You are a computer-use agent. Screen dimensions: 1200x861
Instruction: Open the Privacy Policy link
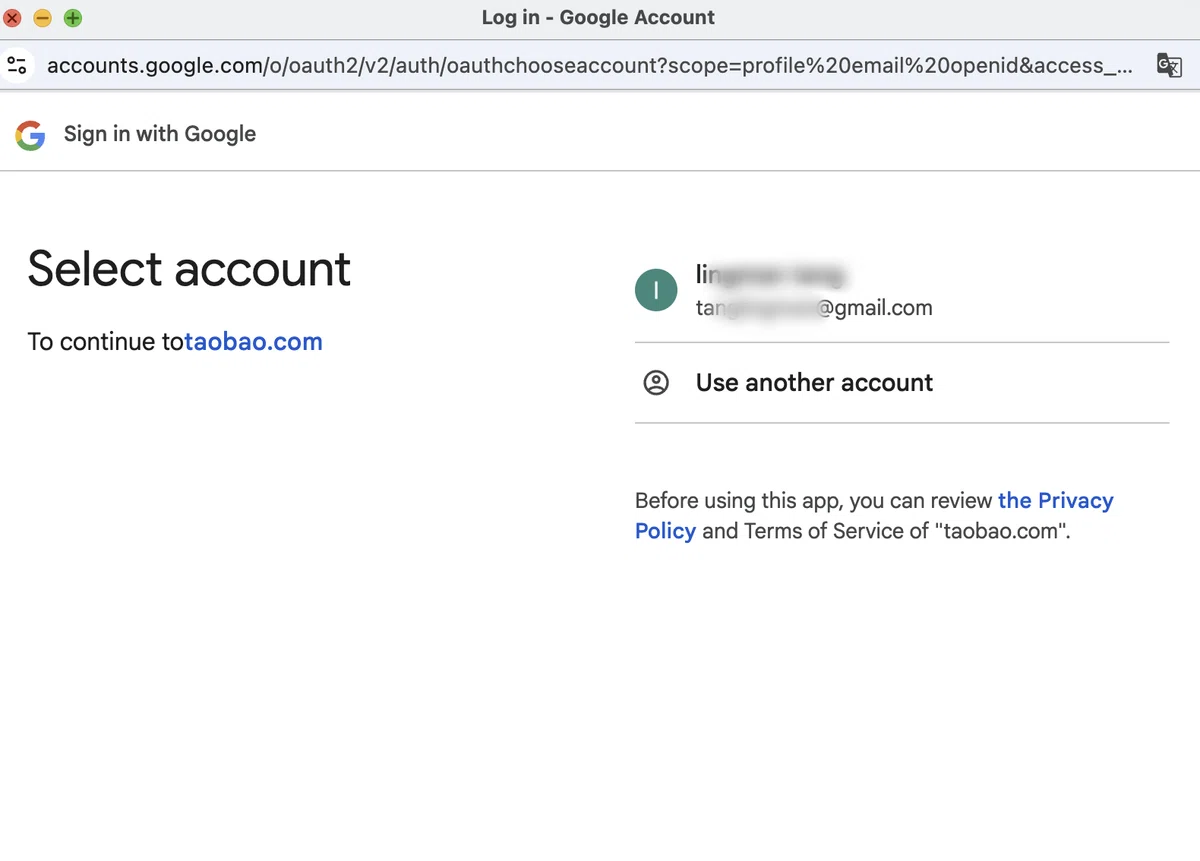click(x=874, y=515)
